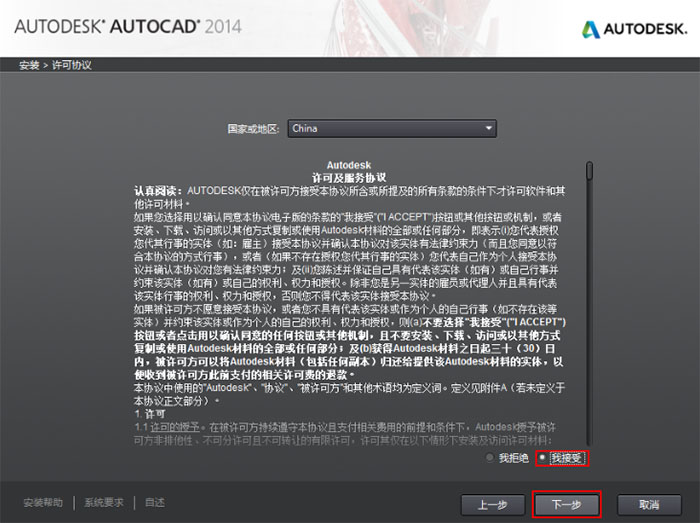This screenshot has width=700, height=523.
Task: Click the 安装 > 许可协议 breadcrumb text
Action: pyautogui.click(x=55, y=65)
